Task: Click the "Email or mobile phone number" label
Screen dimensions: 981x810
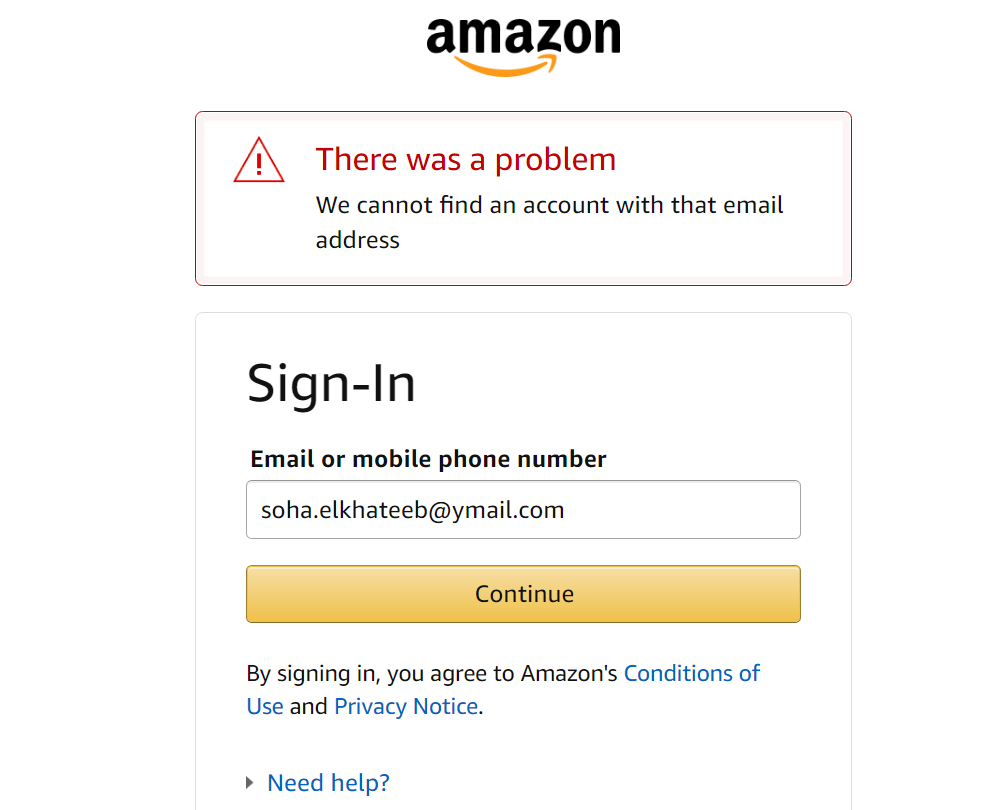Action: click(428, 459)
